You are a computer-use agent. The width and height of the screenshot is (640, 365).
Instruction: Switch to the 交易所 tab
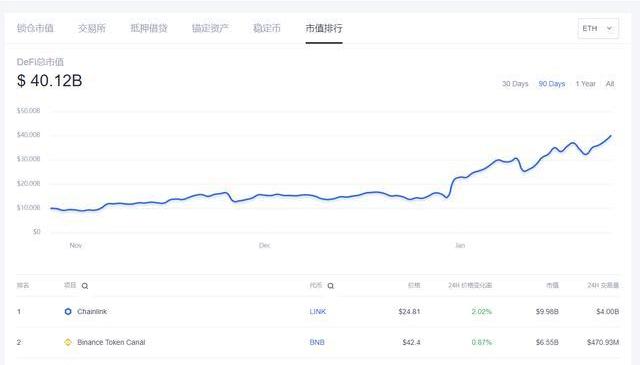[x=92, y=28]
